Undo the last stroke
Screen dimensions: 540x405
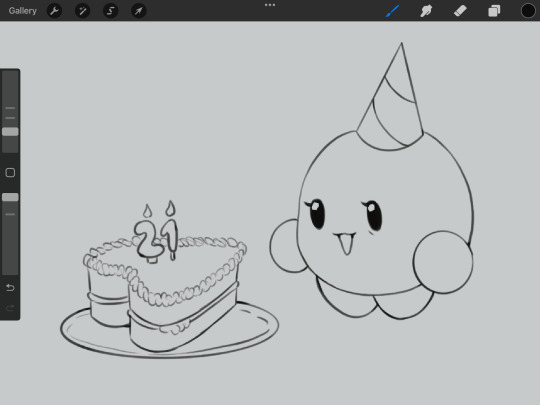click(x=10, y=288)
